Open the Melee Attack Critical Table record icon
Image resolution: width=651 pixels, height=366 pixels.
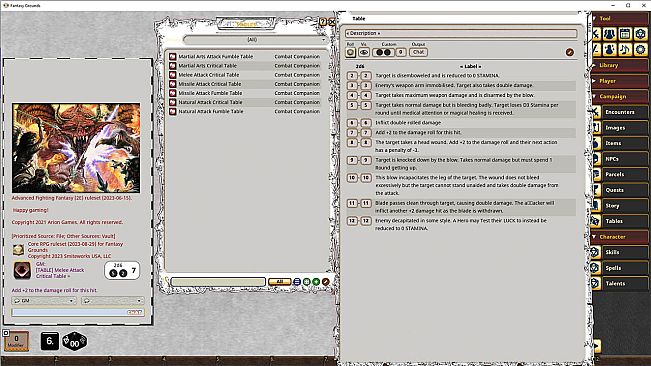coord(173,75)
